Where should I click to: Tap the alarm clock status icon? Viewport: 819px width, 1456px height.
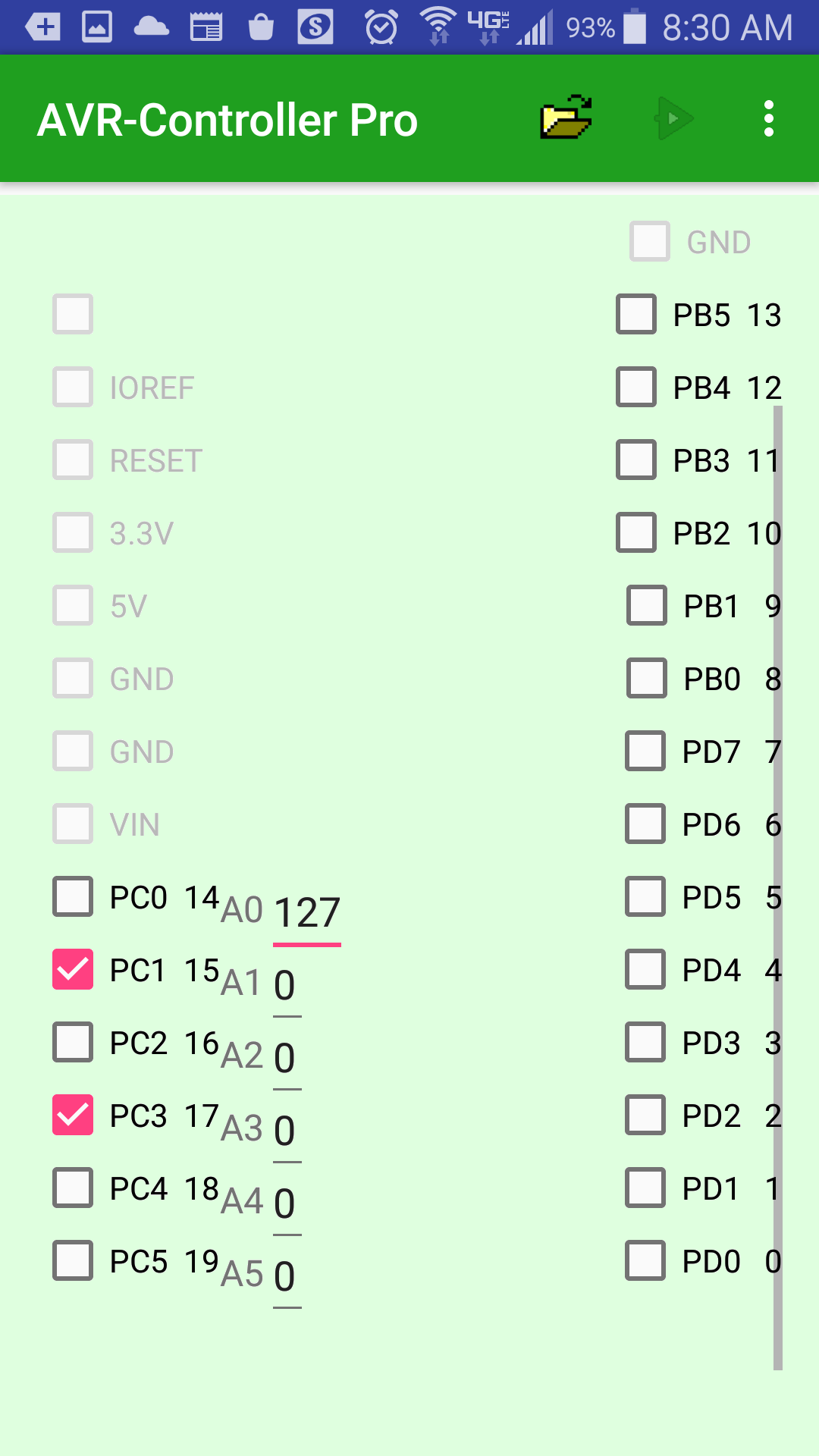[x=381, y=28]
